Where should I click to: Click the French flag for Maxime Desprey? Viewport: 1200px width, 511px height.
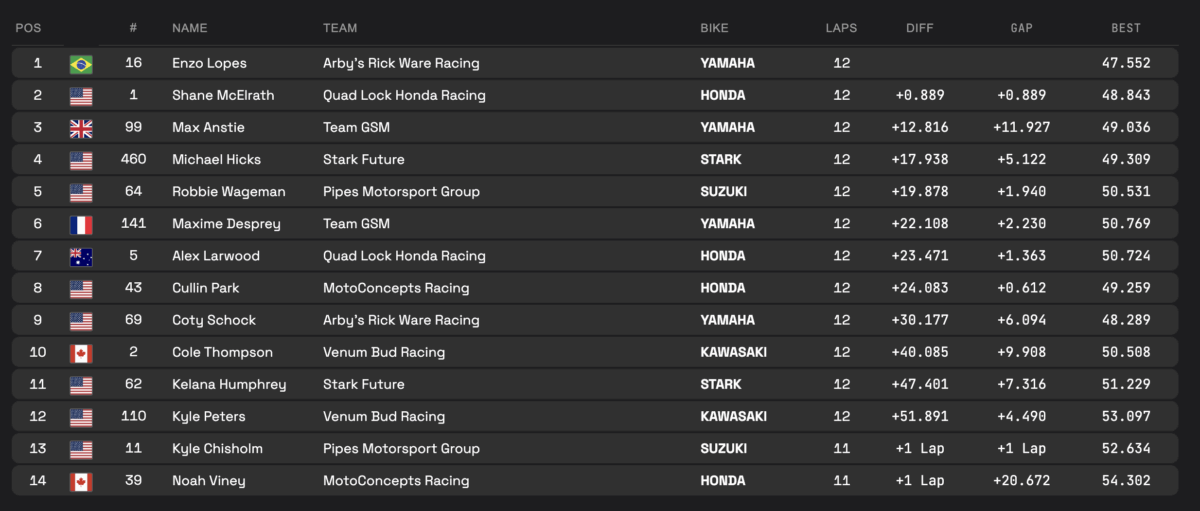81,224
